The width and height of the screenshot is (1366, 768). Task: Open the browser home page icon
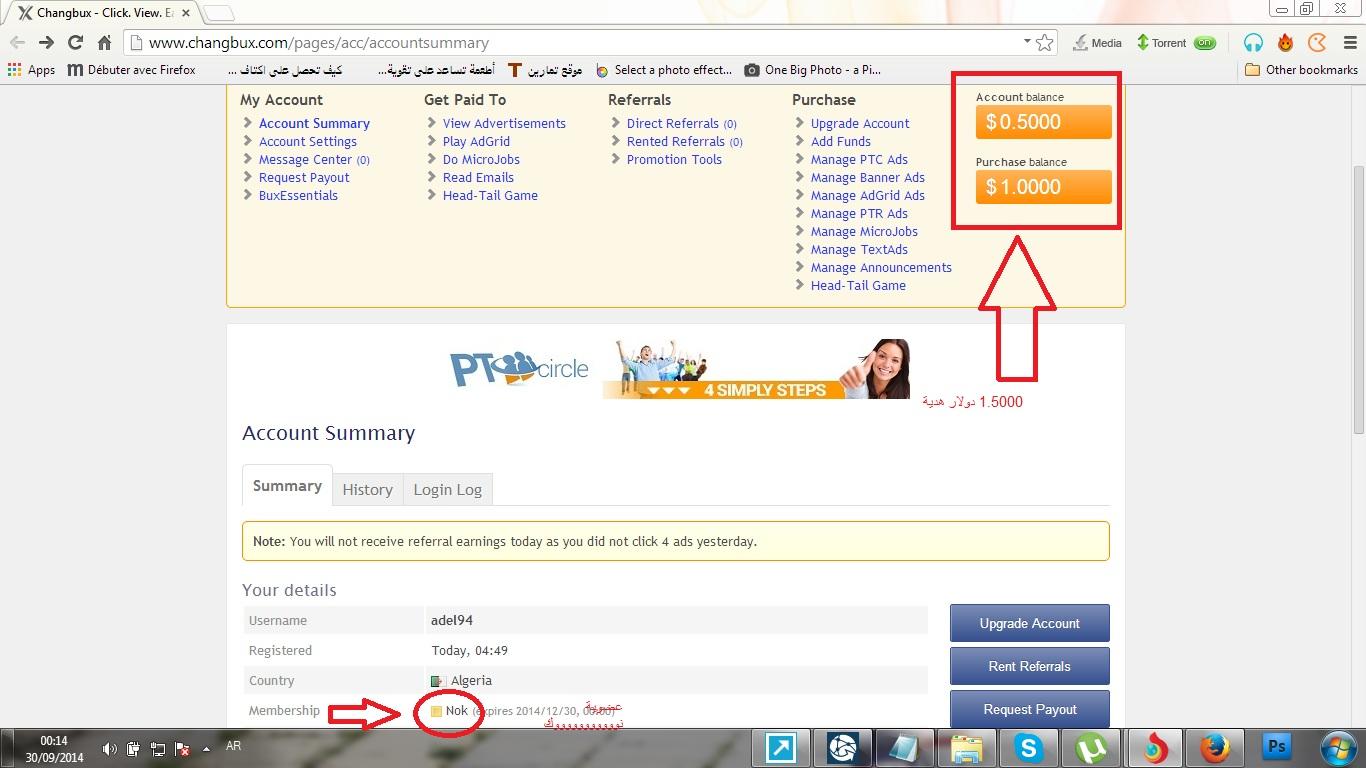(x=104, y=43)
